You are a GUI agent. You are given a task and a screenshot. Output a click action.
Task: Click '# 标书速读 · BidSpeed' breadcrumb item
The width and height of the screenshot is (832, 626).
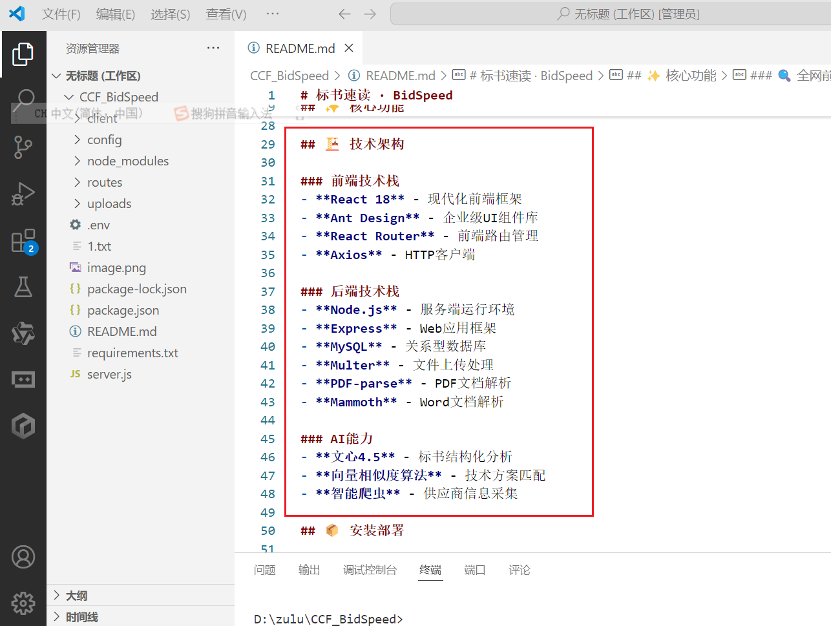pyautogui.click(x=522, y=76)
